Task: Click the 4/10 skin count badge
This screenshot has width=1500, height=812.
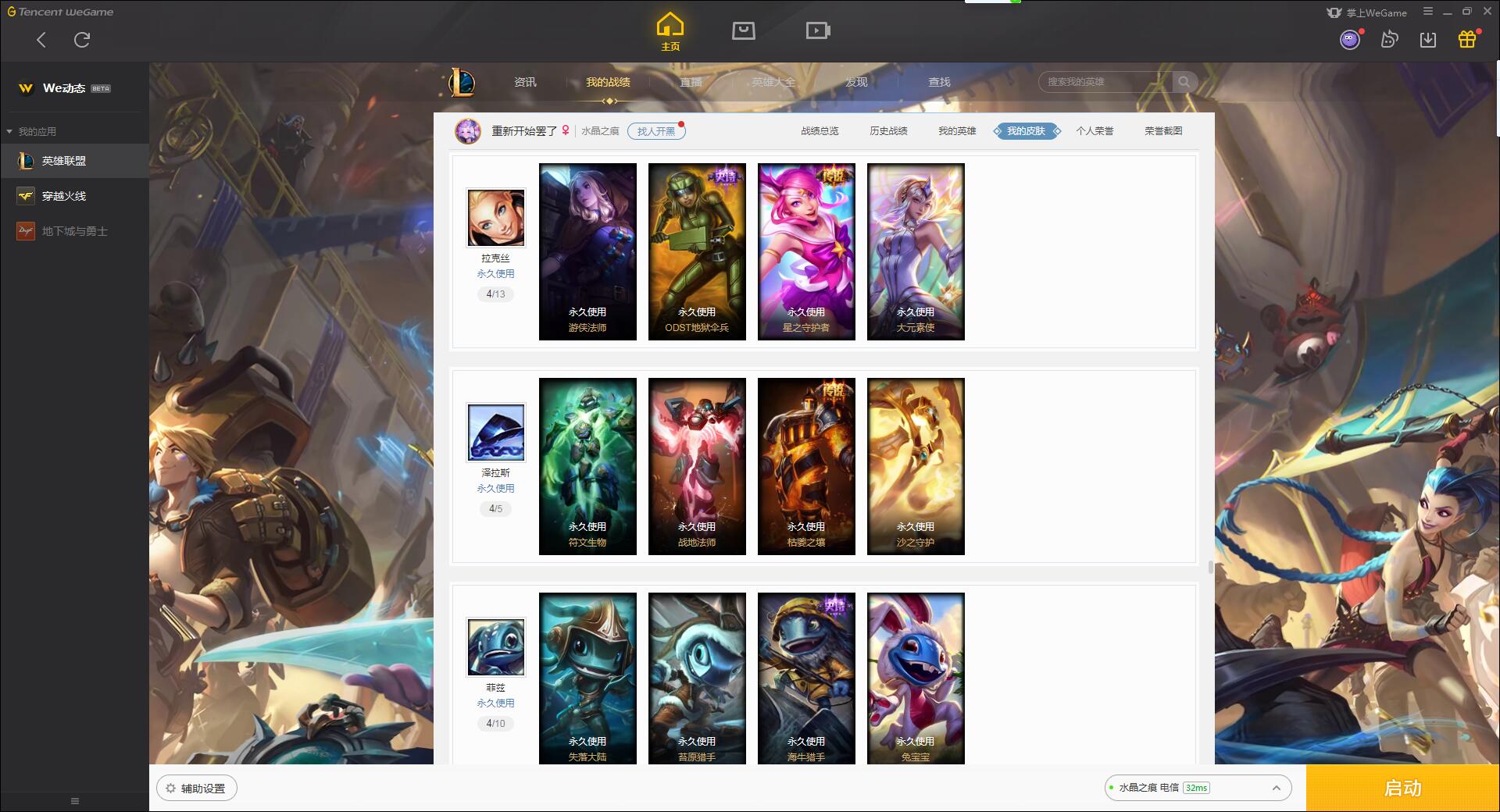Action: pos(496,724)
